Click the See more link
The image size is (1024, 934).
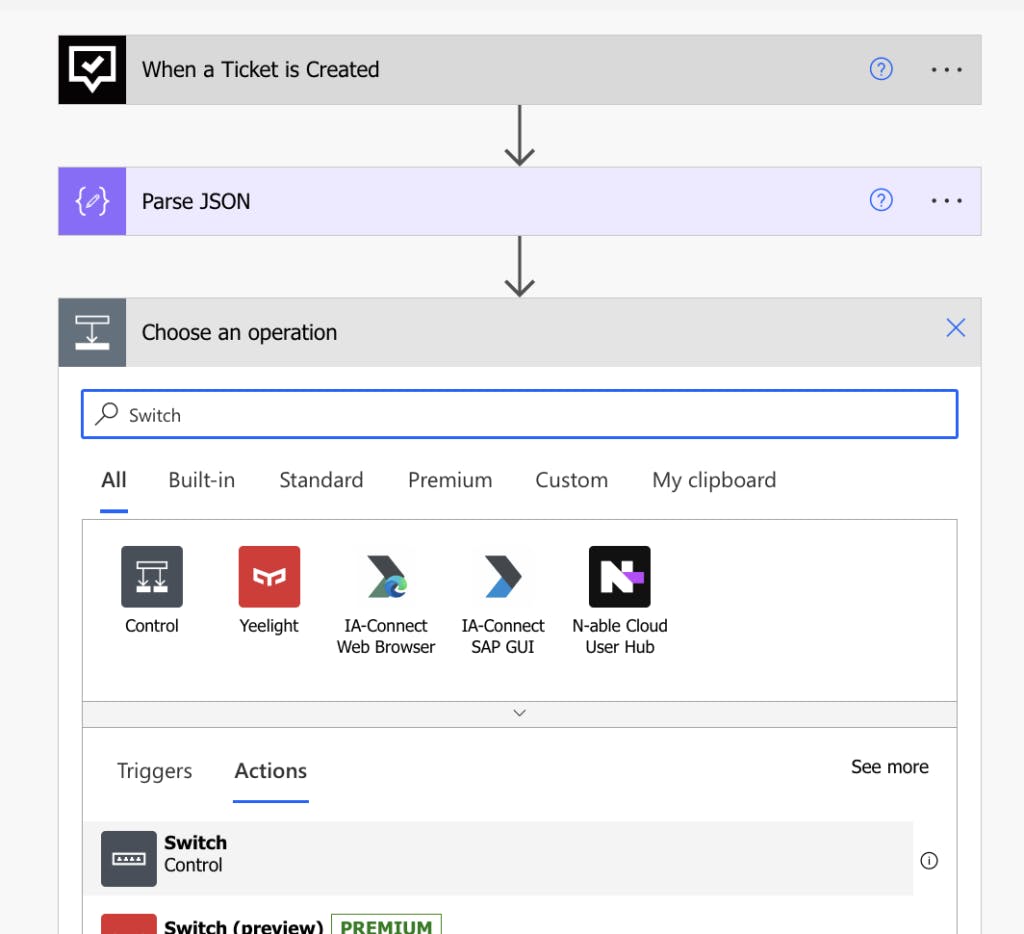click(889, 767)
